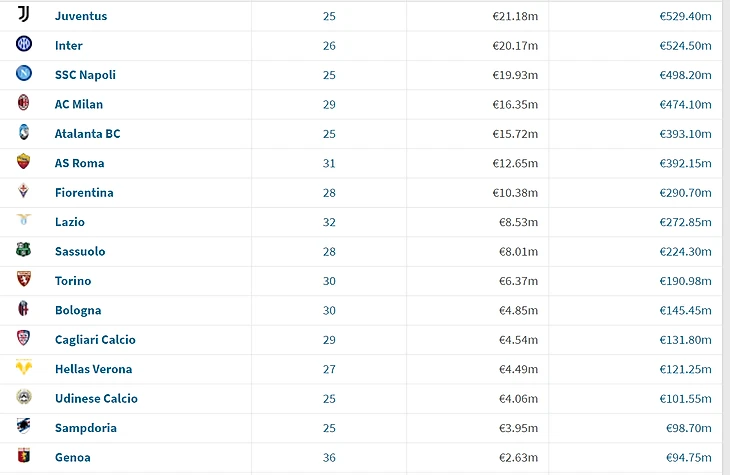Click the AS Roma crest icon
The width and height of the screenshot is (730, 475).
[24, 162]
